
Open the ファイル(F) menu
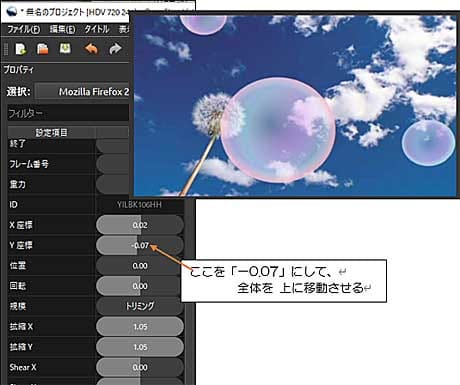24,29
